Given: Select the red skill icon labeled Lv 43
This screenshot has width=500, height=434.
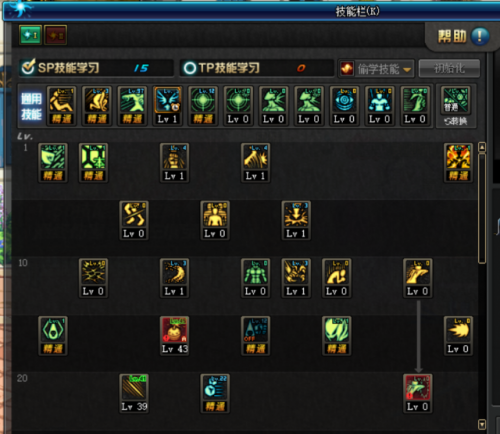Looking at the screenshot, I should click(x=174, y=336).
